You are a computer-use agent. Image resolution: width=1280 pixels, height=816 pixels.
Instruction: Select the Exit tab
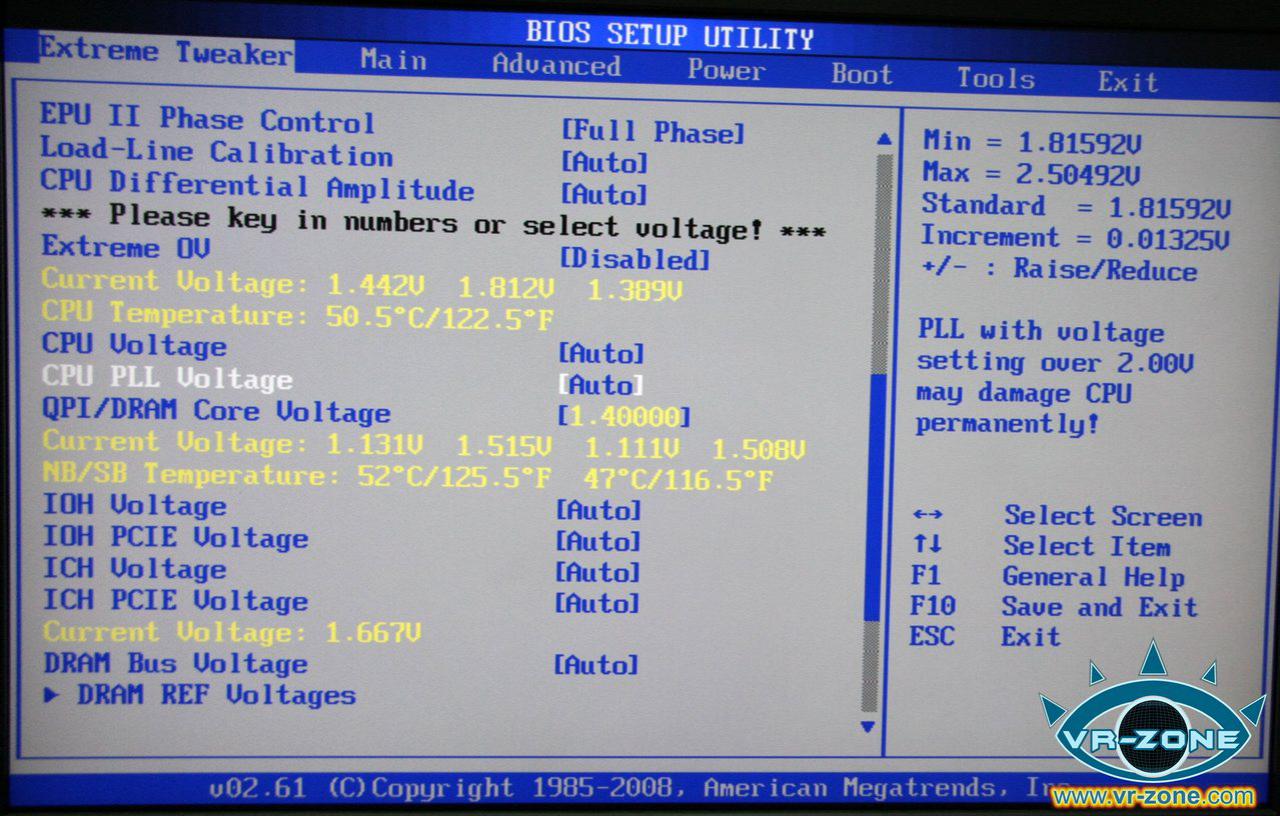(1128, 82)
